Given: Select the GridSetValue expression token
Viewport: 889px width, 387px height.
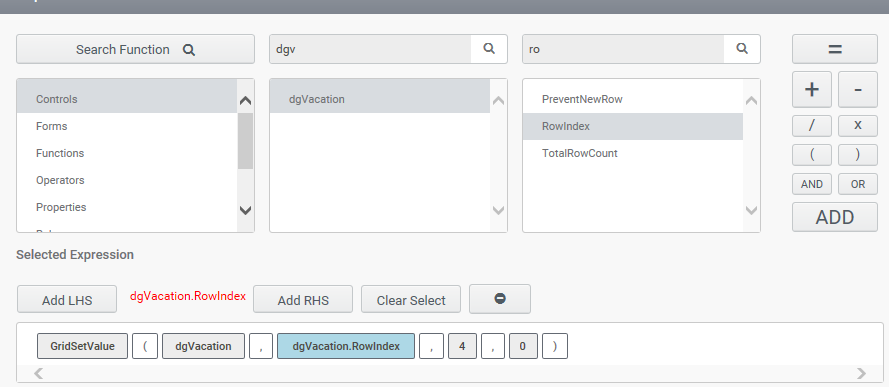Looking at the screenshot, I should [x=82, y=346].
